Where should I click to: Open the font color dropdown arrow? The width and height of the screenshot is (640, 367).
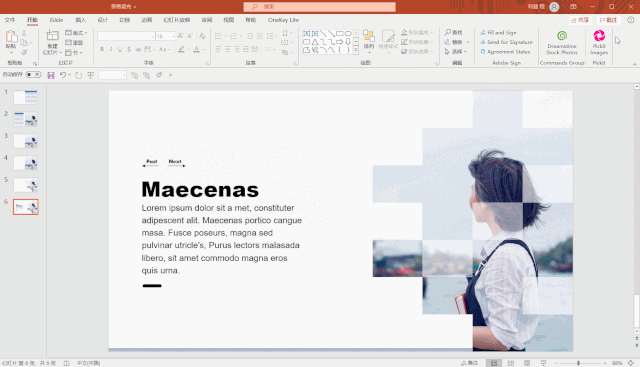pyautogui.click(x=204, y=49)
